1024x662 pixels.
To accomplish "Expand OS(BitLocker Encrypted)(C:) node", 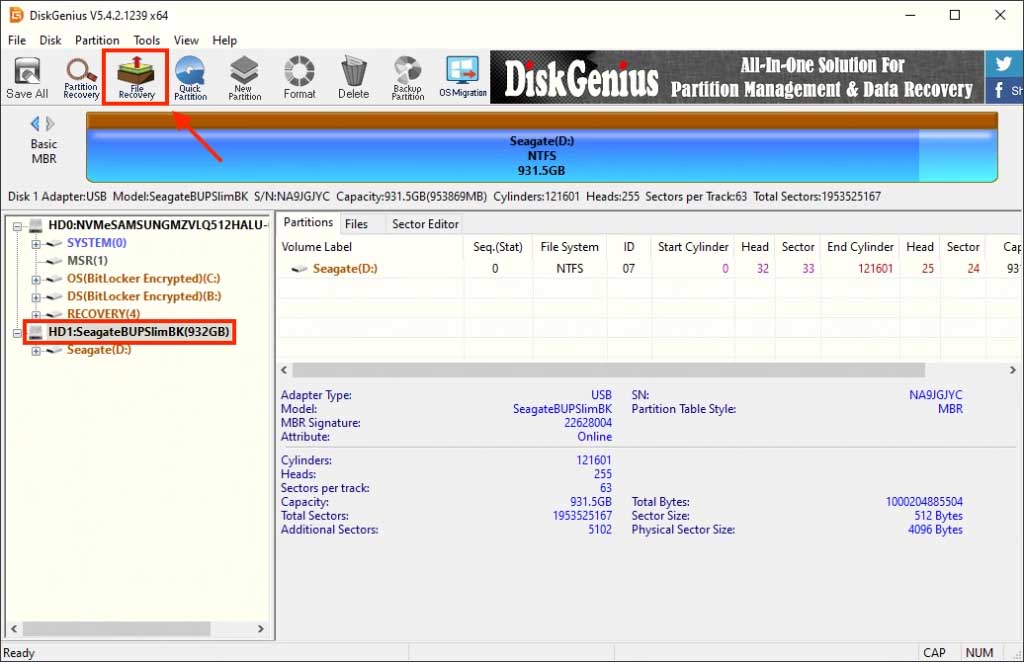I will coord(36,279).
